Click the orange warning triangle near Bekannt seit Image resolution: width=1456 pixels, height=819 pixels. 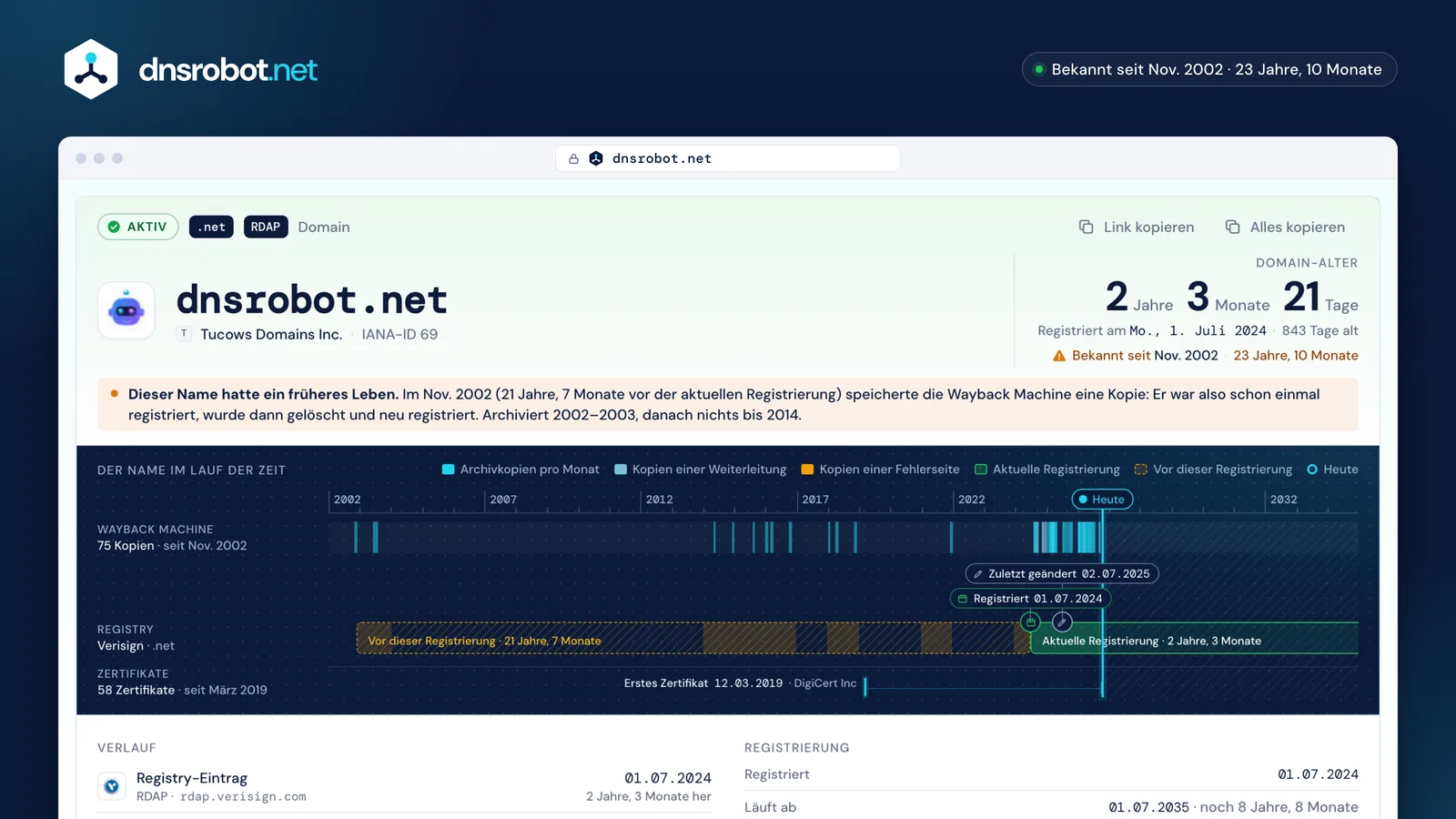[x=1059, y=356]
